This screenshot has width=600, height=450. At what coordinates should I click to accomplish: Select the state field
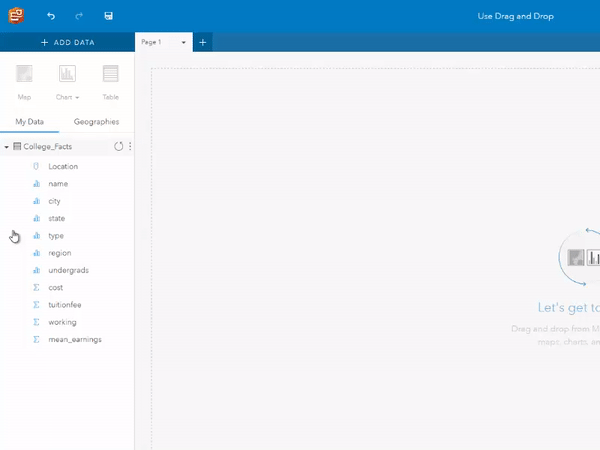(57, 218)
